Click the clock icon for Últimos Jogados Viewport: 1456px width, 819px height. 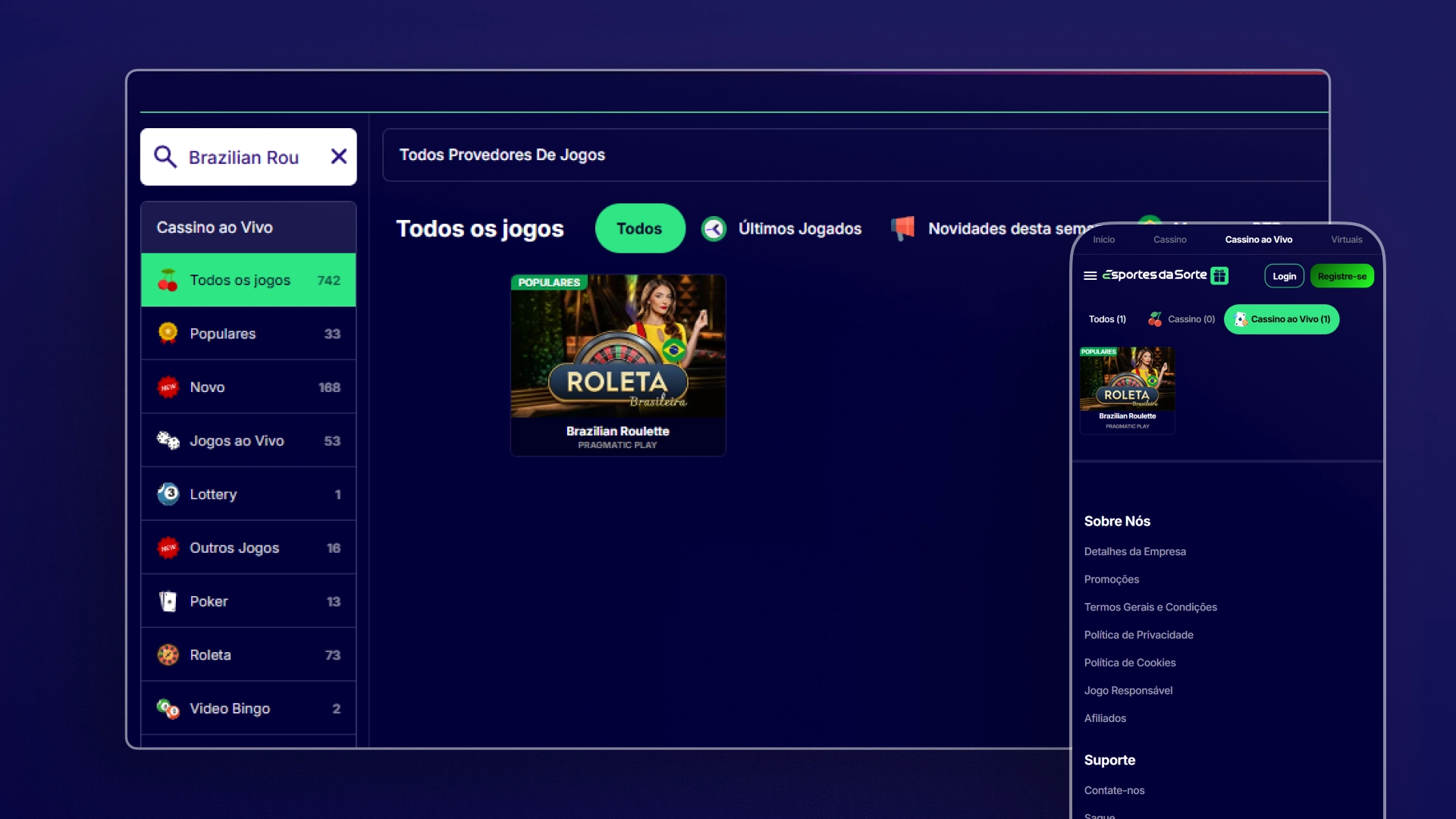pos(714,228)
